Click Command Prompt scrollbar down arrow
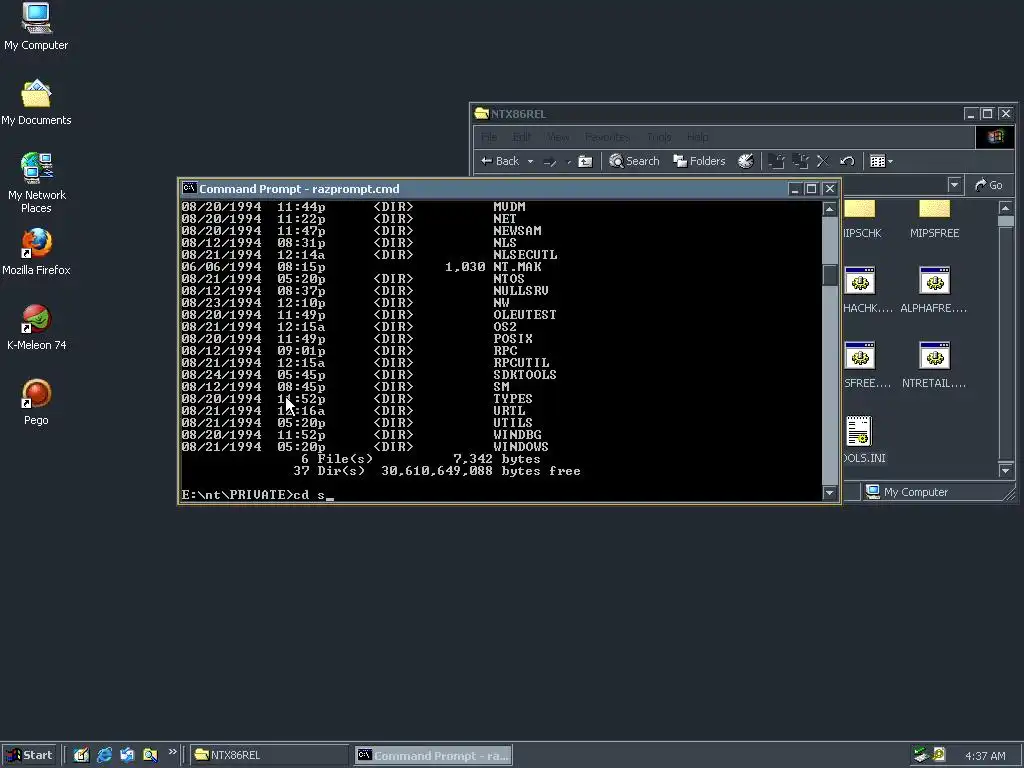 click(x=829, y=493)
